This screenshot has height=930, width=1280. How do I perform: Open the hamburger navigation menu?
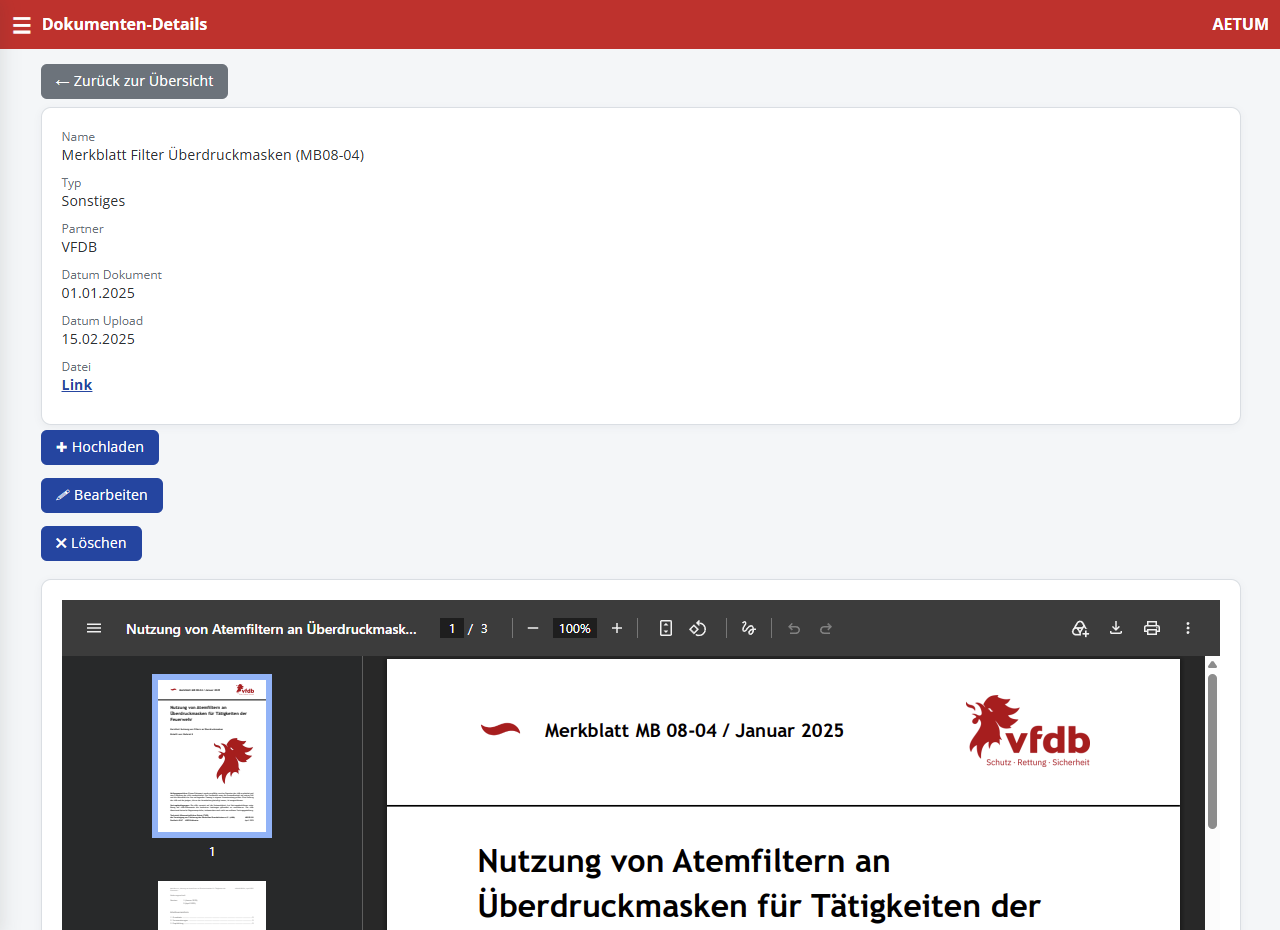[21, 25]
